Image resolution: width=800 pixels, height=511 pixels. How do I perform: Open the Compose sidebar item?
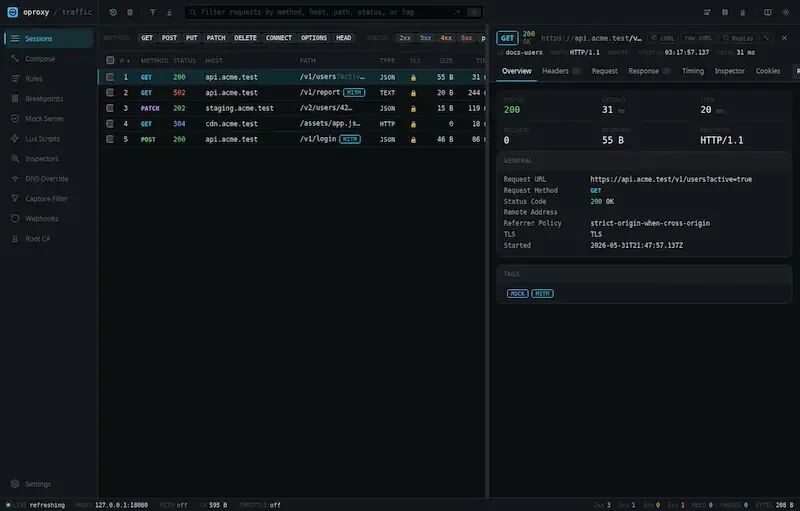pos(48,59)
